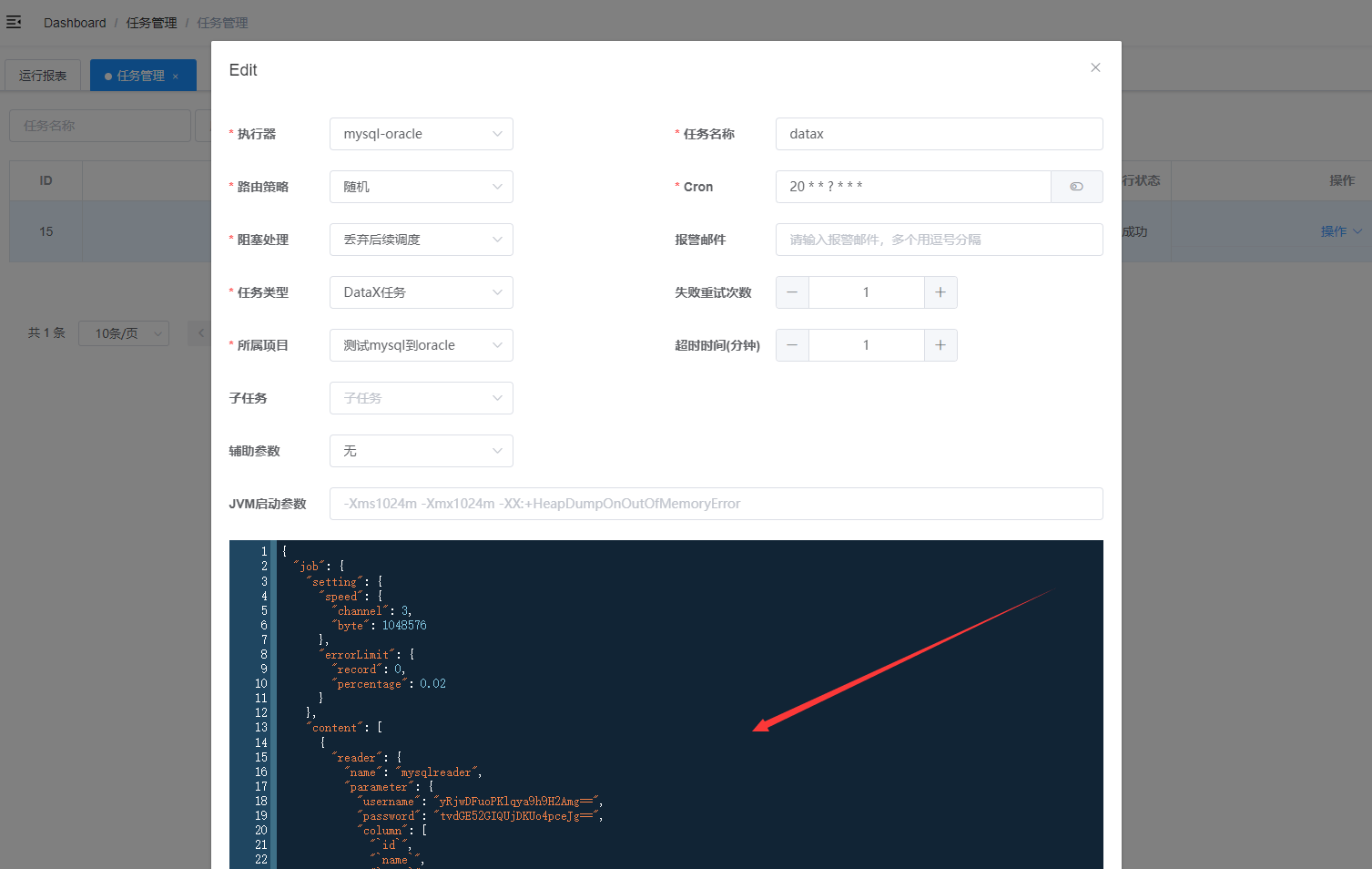This screenshot has height=869, width=1372.
Task: Close the Edit dialog with the X icon
Action: (1095, 67)
